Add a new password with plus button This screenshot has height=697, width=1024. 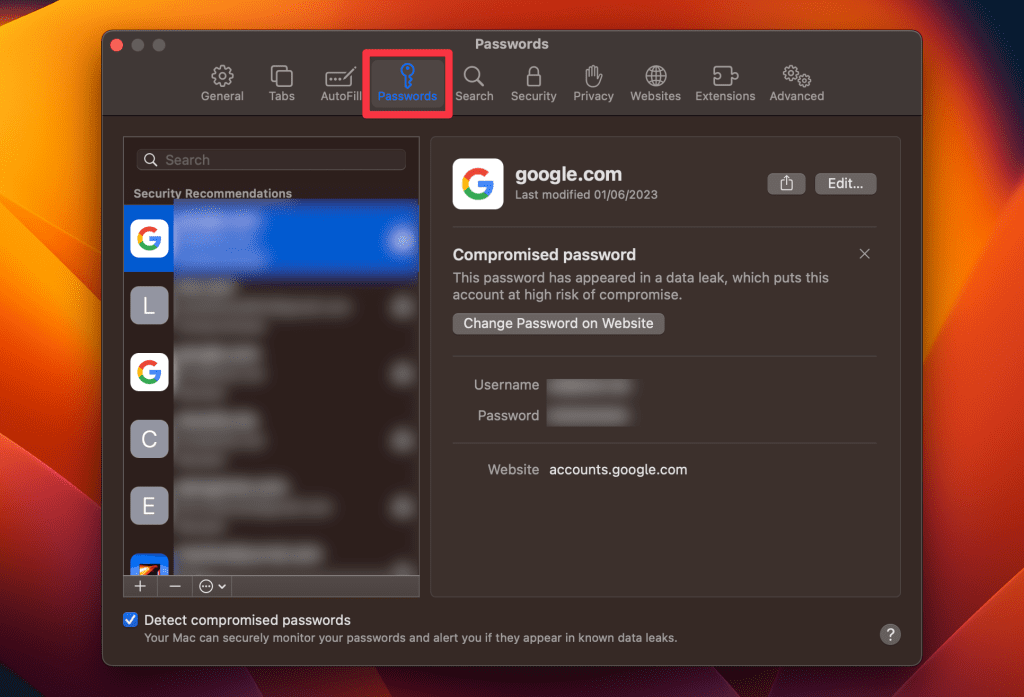coord(140,586)
